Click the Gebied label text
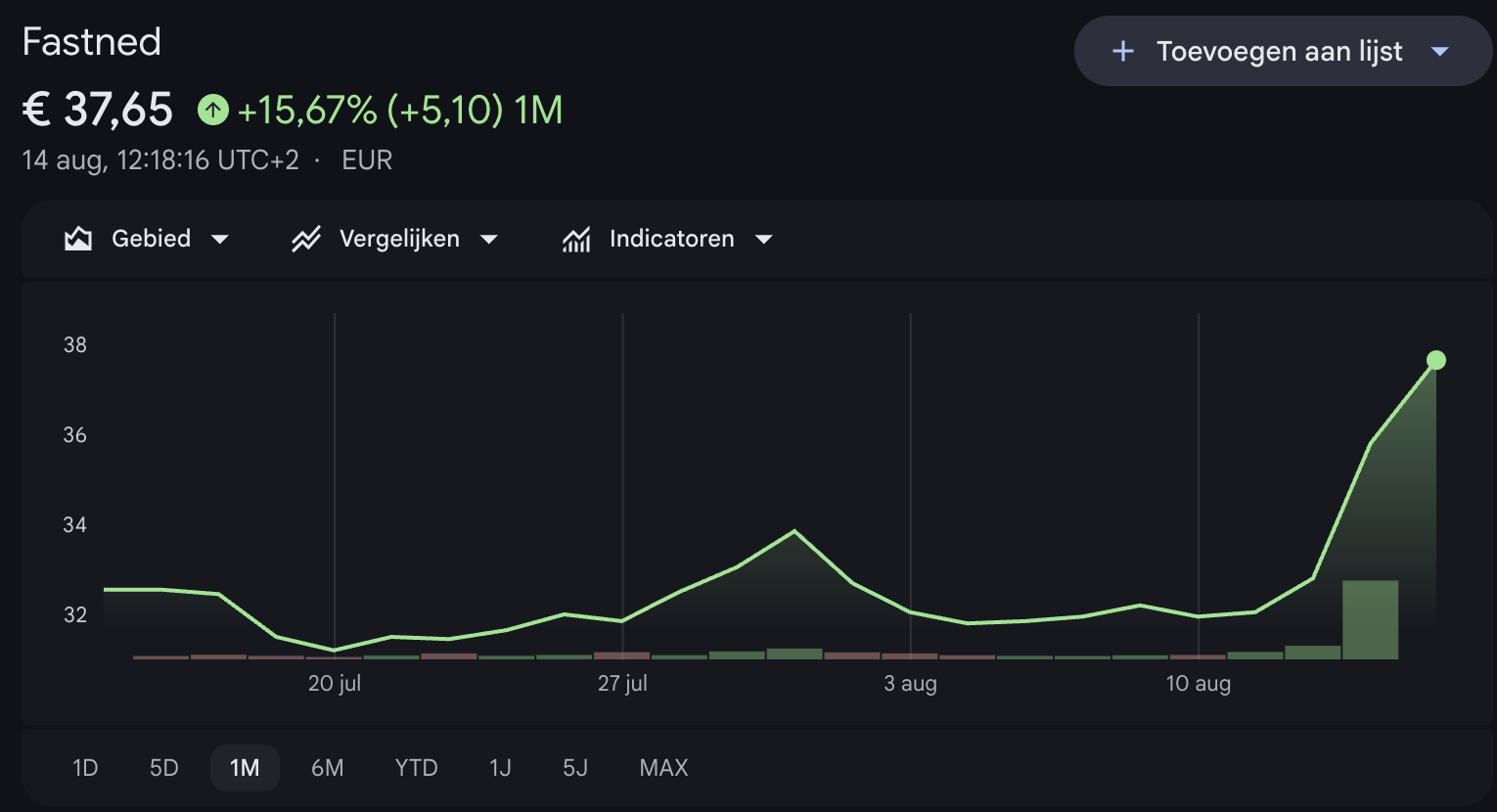 pyautogui.click(x=152, y=239)
